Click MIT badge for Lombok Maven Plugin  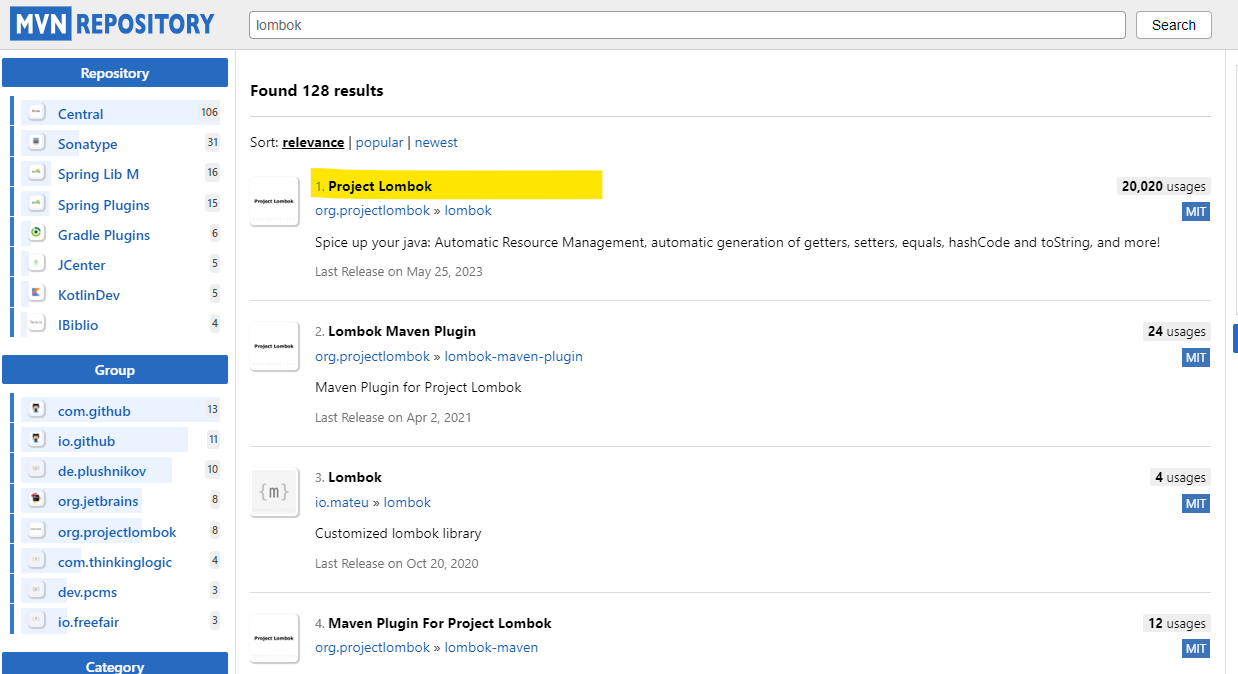tap(1196, 357)
